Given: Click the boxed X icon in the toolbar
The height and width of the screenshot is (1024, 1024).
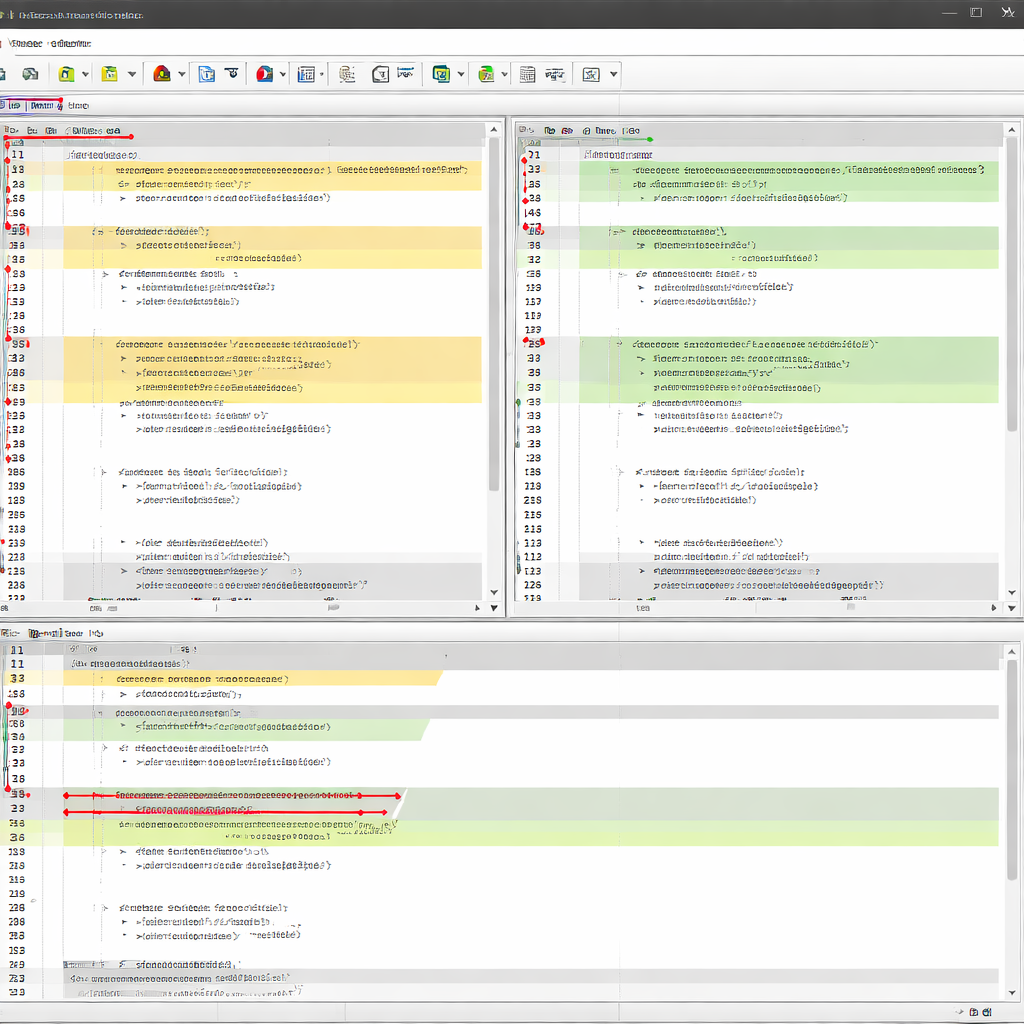Looking at the screenshot, I should tap(591, 74).
